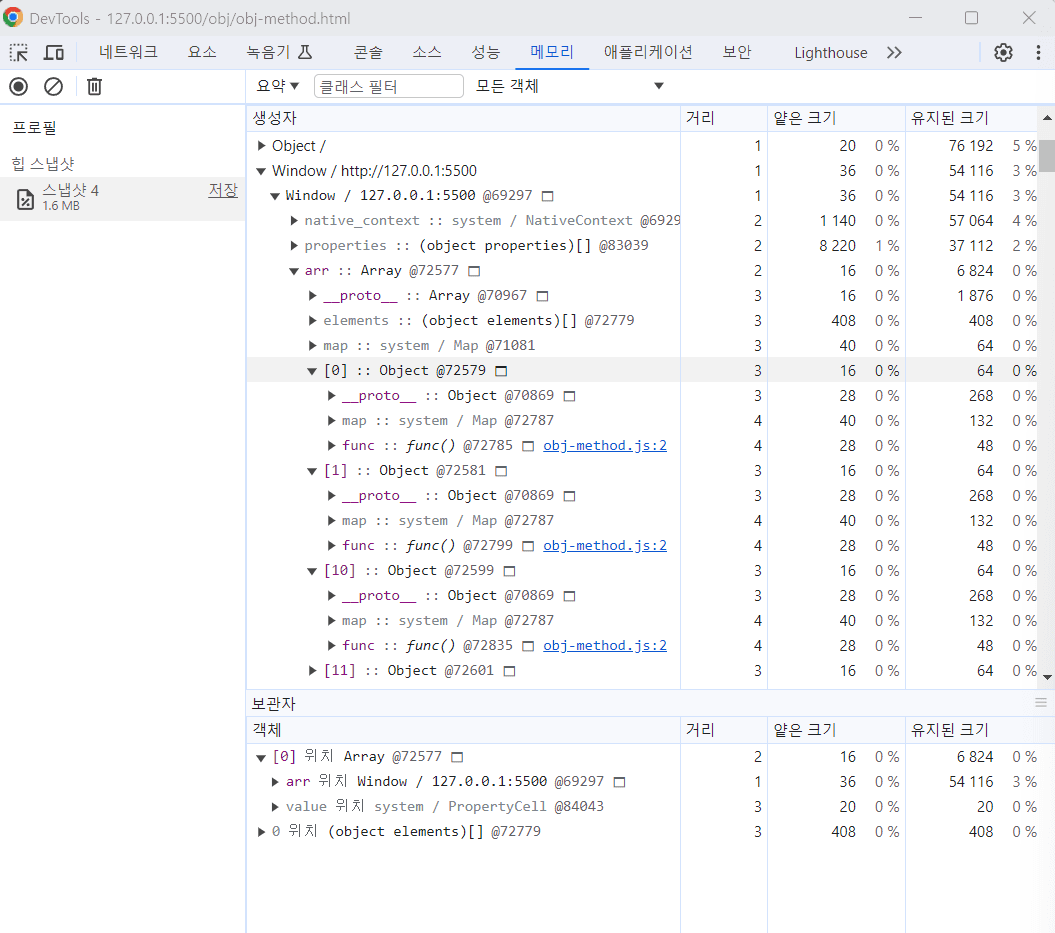Expand the [11] Object node
The image size is (1055, 933).
click(x=311, y=670)
